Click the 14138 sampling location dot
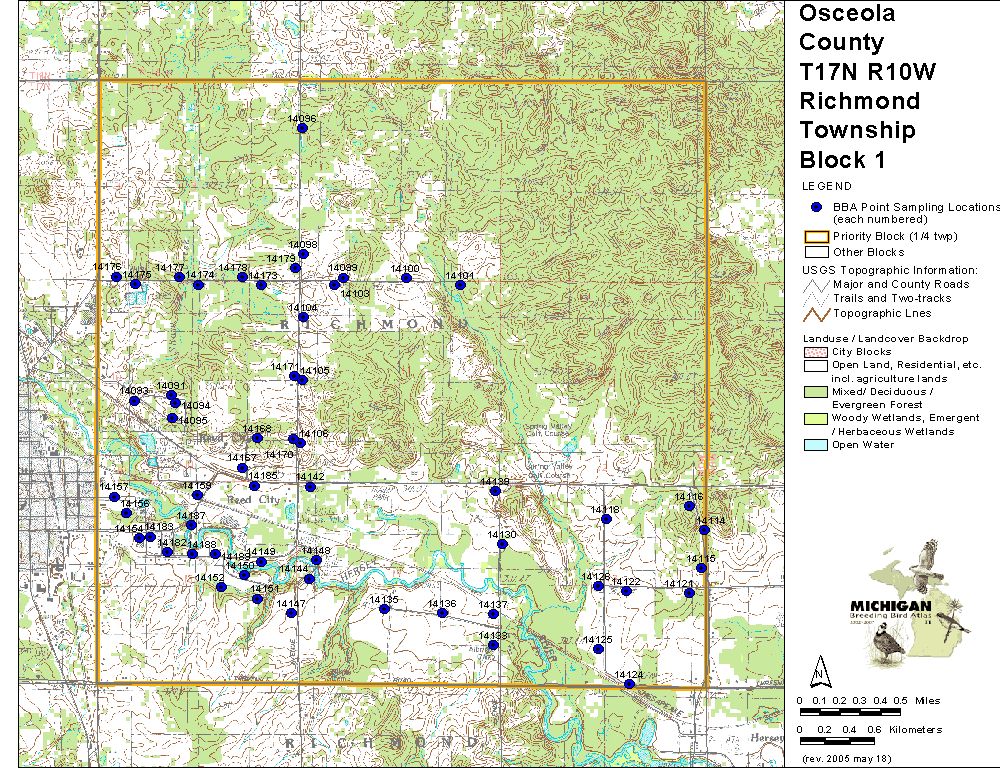1000x768 pixels. pyautogui.click(x=494, y=491)
